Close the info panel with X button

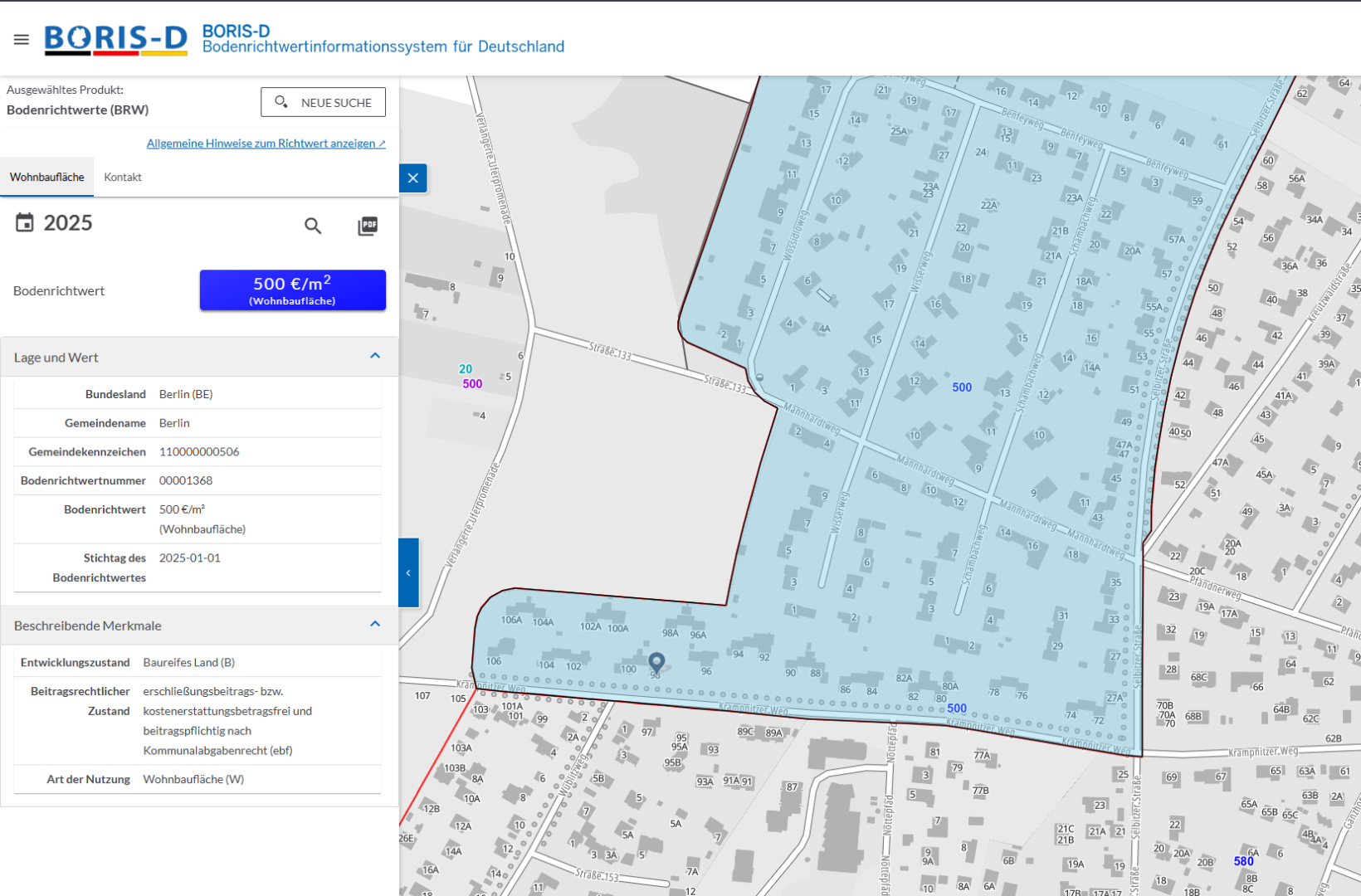(x=412, y=178)
